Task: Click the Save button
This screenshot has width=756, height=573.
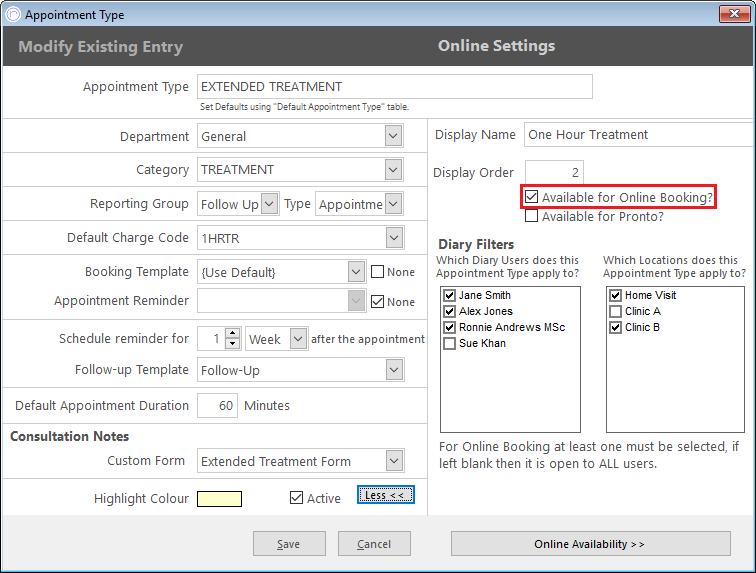Action: tap(289, 544)
